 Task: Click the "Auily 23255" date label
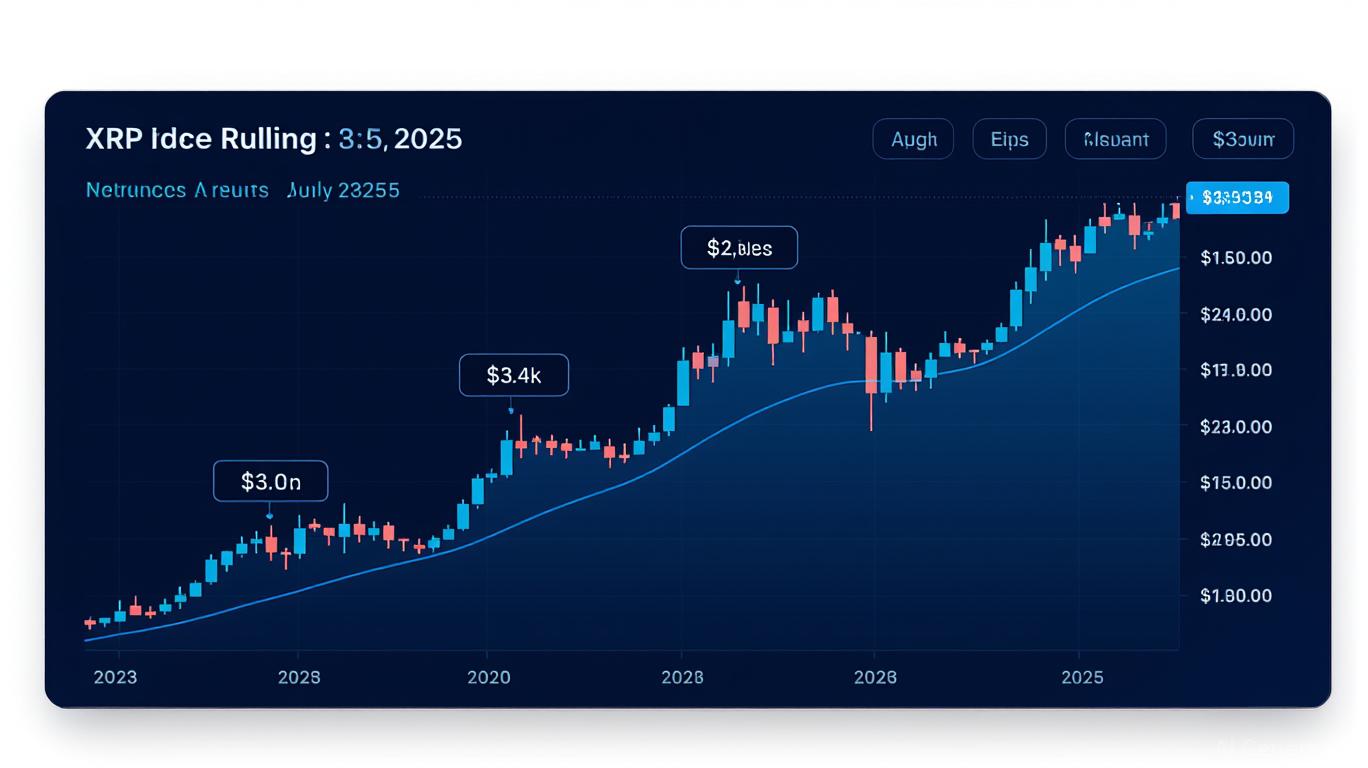(x=343, y=189)
